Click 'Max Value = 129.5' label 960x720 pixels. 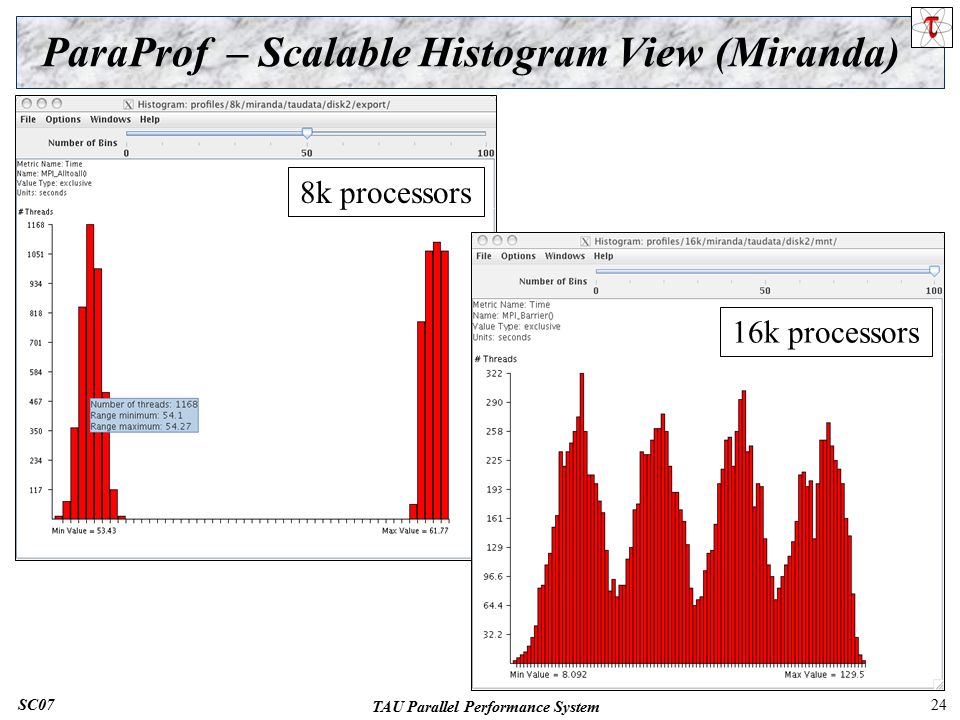(825, 675)
